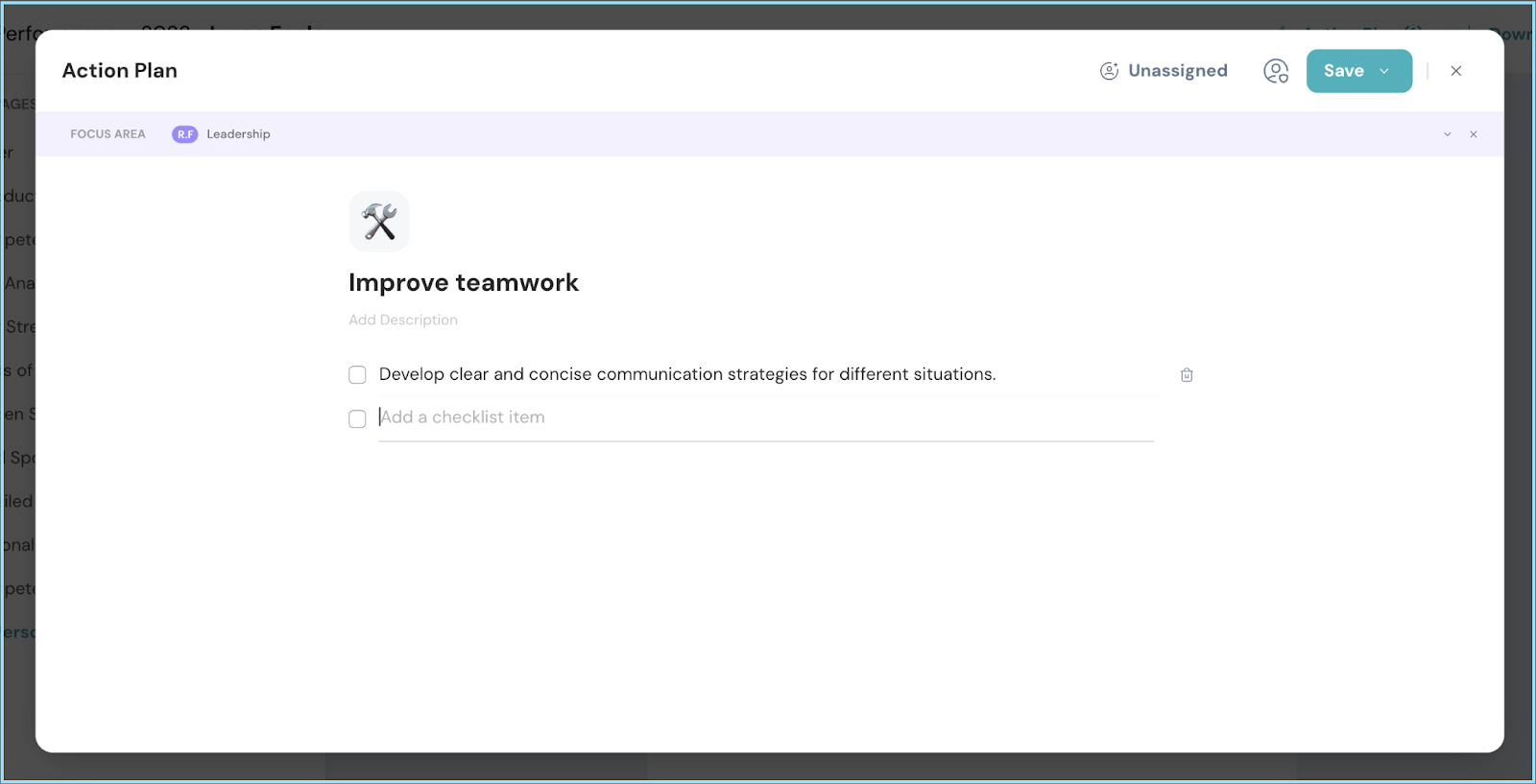Viewport: 1536px width, 784px height.
Task: Open the Unassigned assignee selector
Action: 1177,71
